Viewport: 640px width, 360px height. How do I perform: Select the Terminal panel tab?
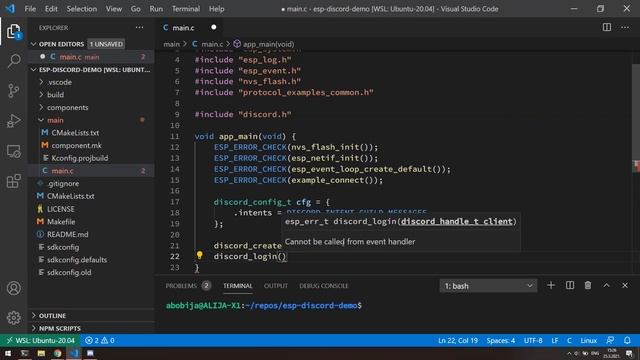click(238, 286)
